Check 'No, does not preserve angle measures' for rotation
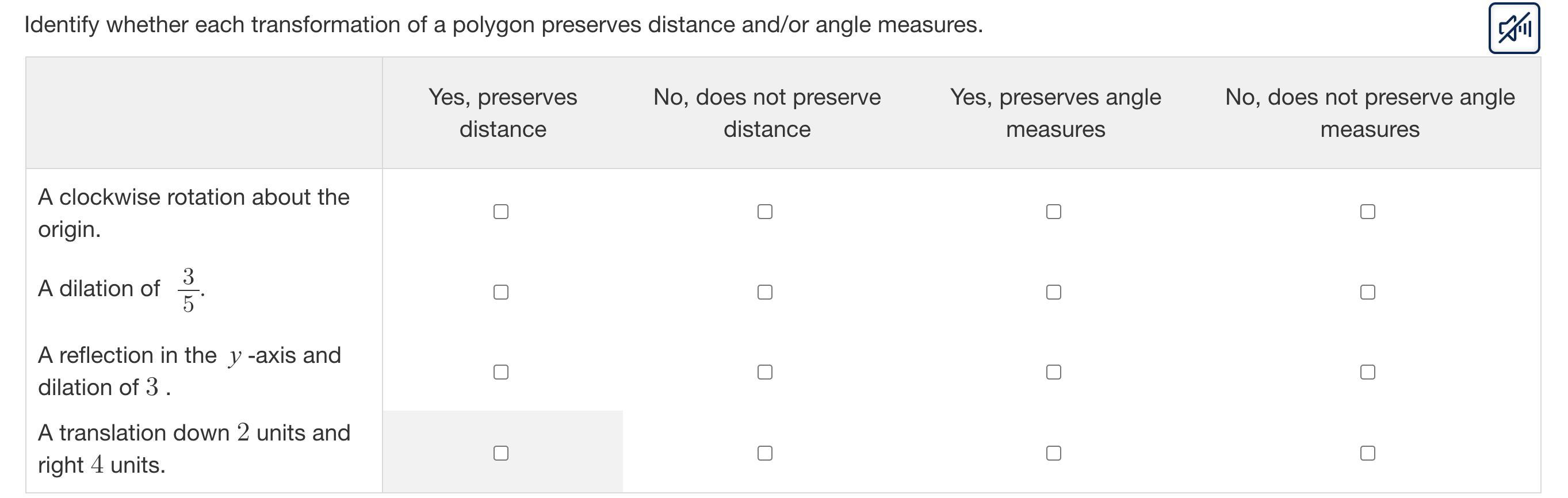The image size is (1568, 498). [x=1368, y=211]
